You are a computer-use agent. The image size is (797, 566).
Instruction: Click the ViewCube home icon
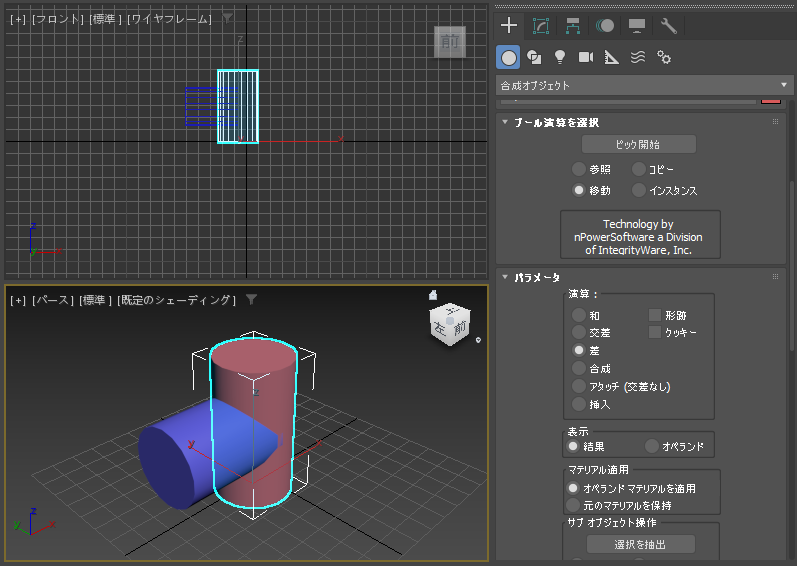click(x=433, y=295)
